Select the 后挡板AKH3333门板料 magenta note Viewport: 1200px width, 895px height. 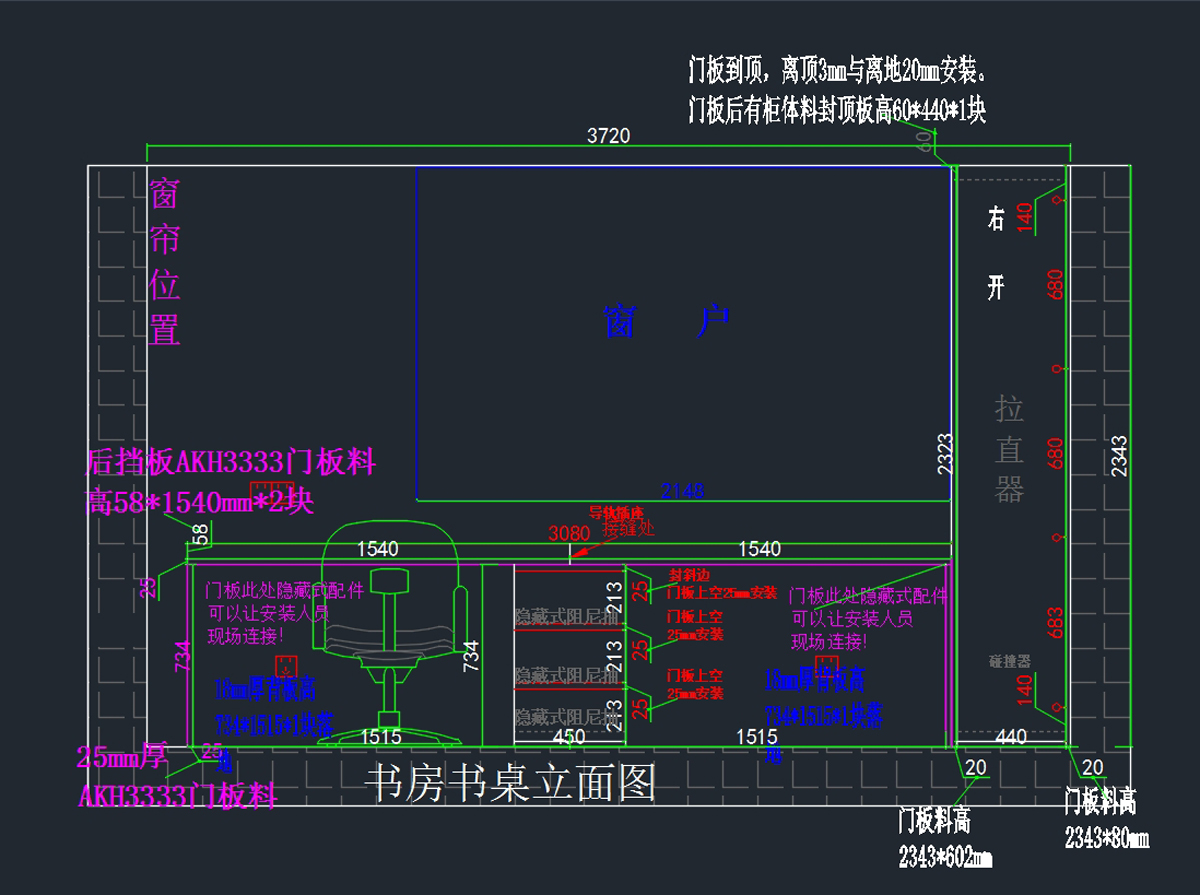[231, 462]
